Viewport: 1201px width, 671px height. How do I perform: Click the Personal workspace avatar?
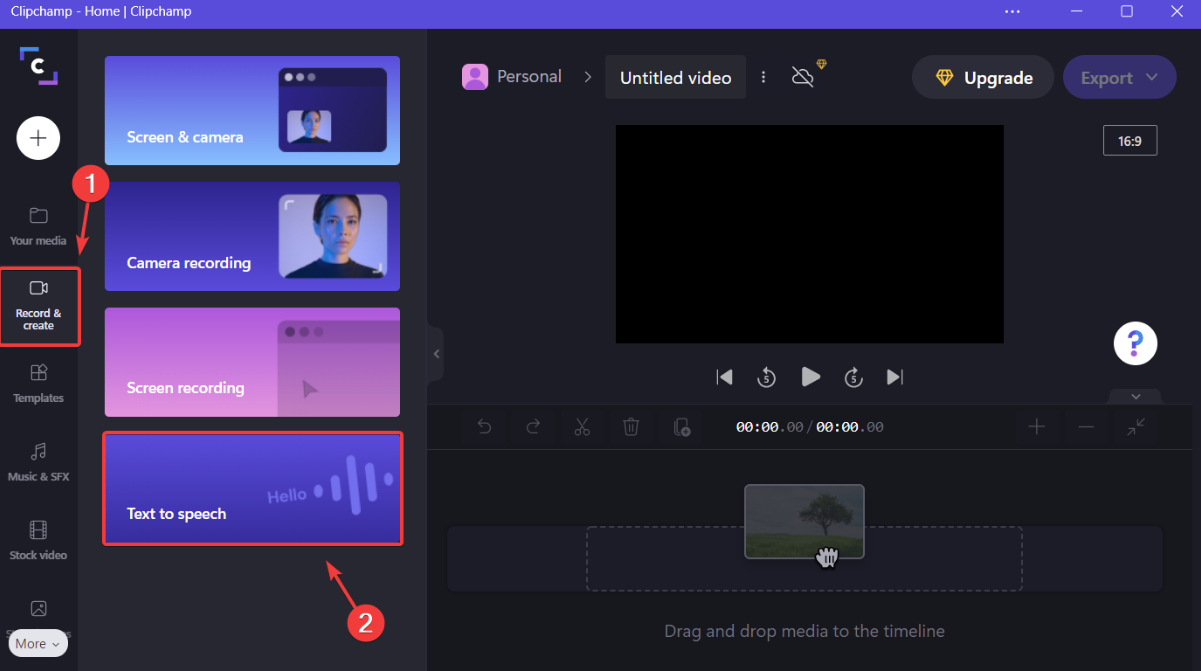pyautogui.click(x=475, y=77)
